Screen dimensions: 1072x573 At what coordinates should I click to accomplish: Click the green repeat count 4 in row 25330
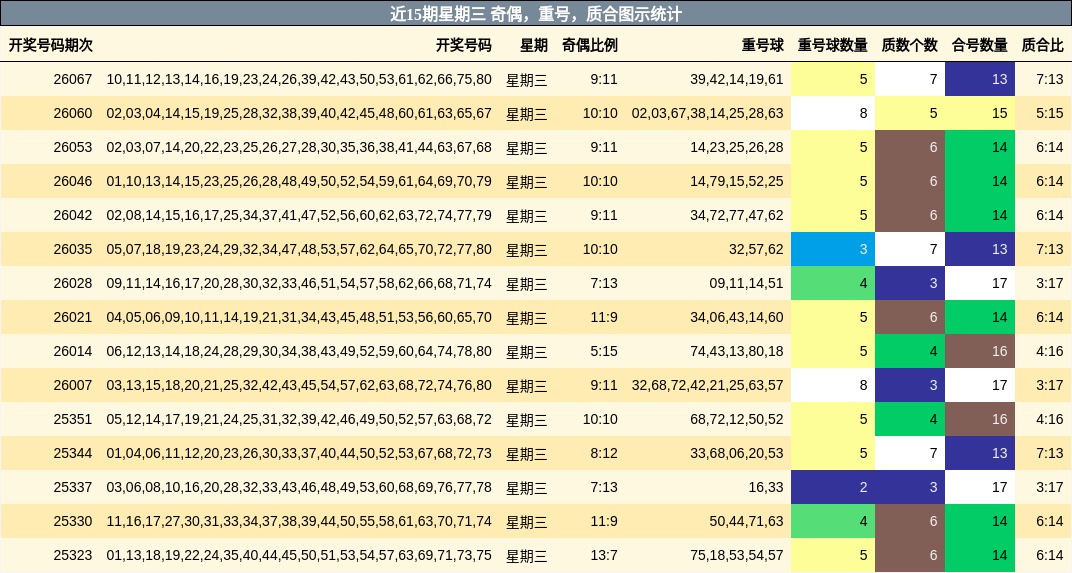tap(833, 522)
